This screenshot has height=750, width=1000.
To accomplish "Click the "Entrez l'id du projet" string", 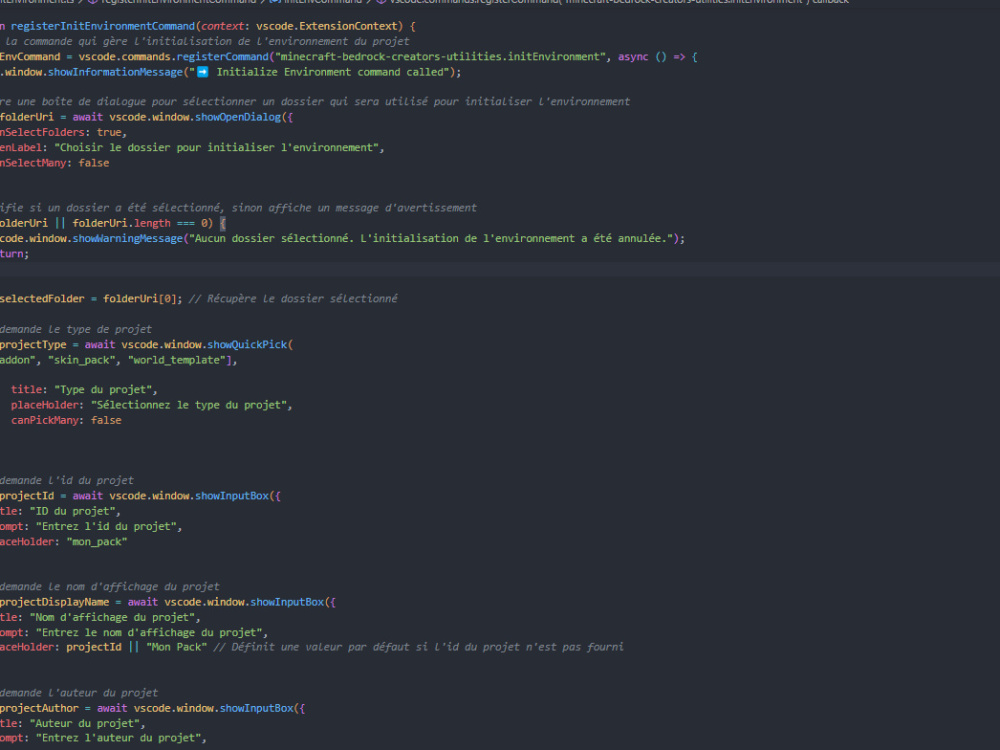I will tap(106, 527).
